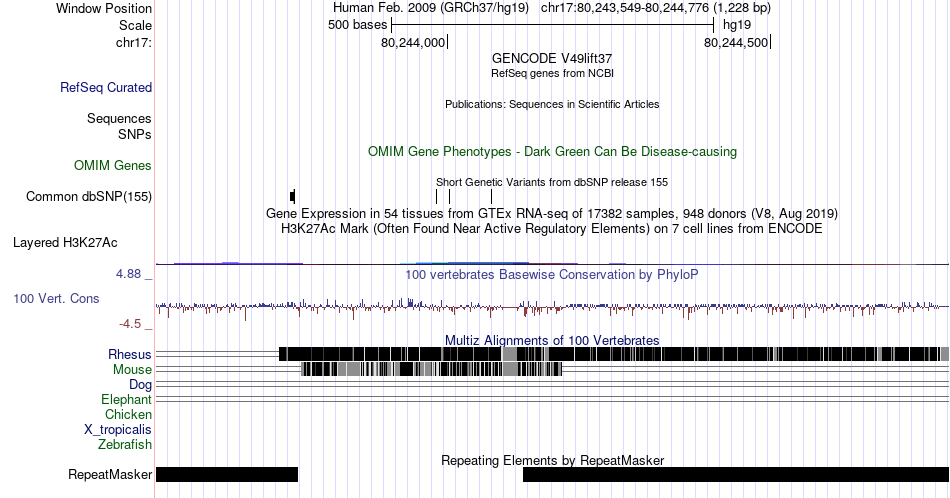
Task: Click the right RepeatMasker black block
Action: [x=736, y=474]
